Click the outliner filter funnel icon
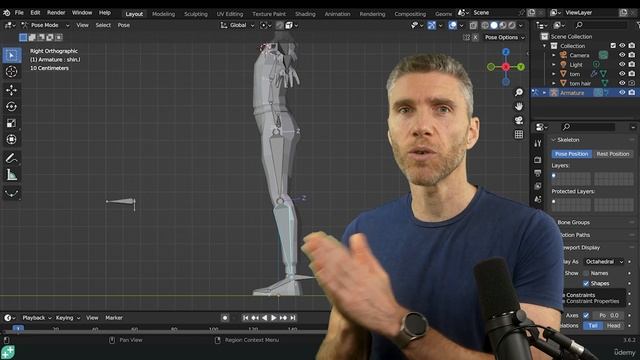This screenshot has height=360, width=640. (x=638, y=25)
